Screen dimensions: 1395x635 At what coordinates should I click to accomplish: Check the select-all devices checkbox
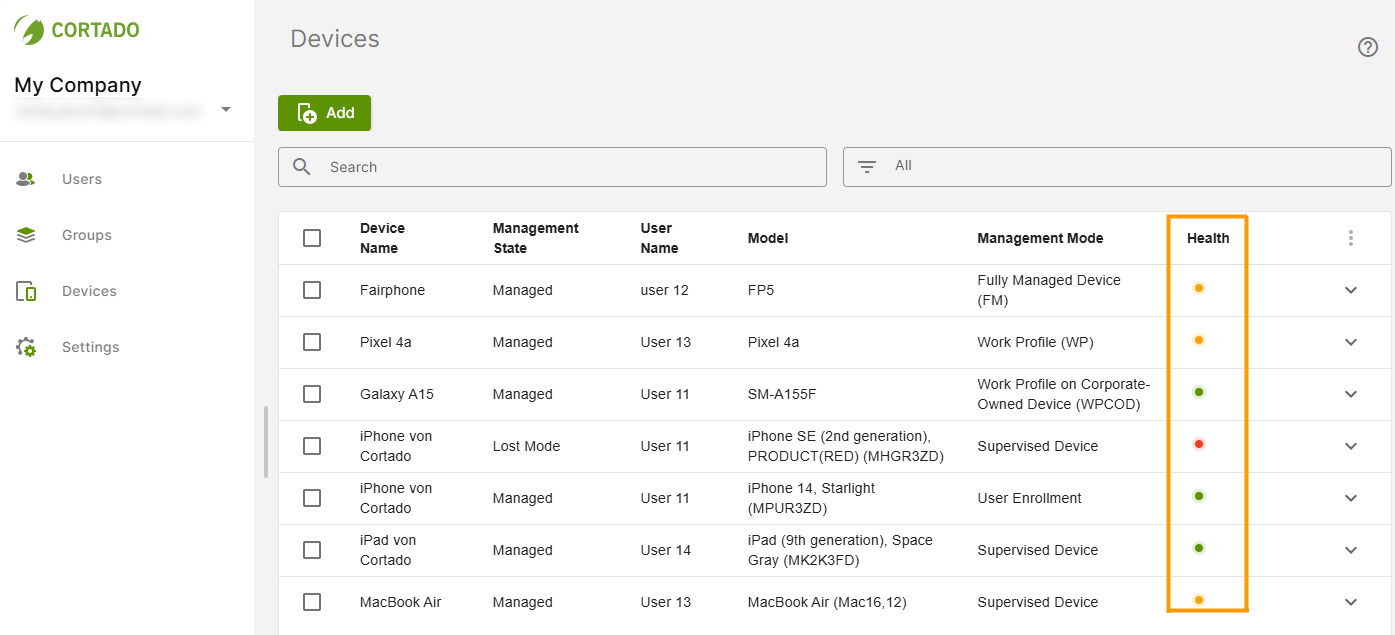[312, 238]
